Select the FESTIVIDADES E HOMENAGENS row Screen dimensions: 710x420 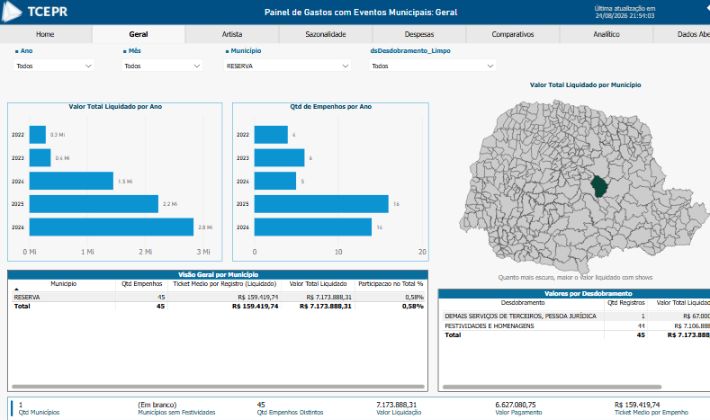[576, 326]
